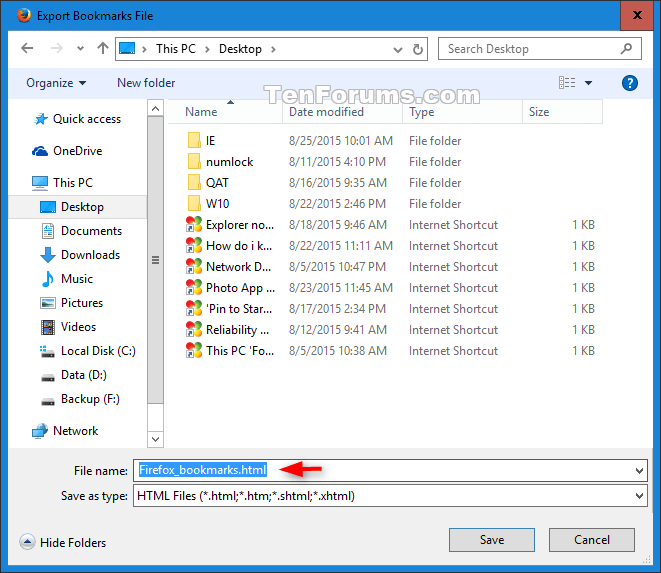The height and width of the screenshot is (573, 661).
Task: Expand chevron after Desktop in breadcrumb
Action: [x=273, y=49]
